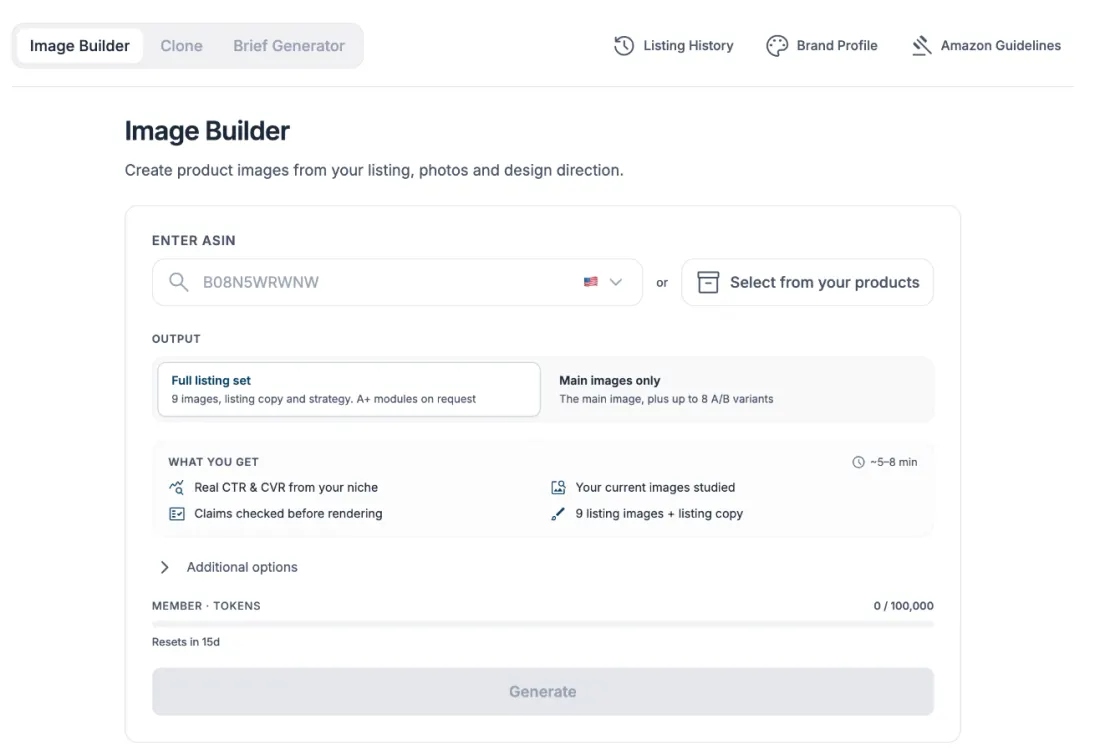The image size is (1100, 751).
Task: Open the marketplace country dropdown chevron
Action: (616, 282)
